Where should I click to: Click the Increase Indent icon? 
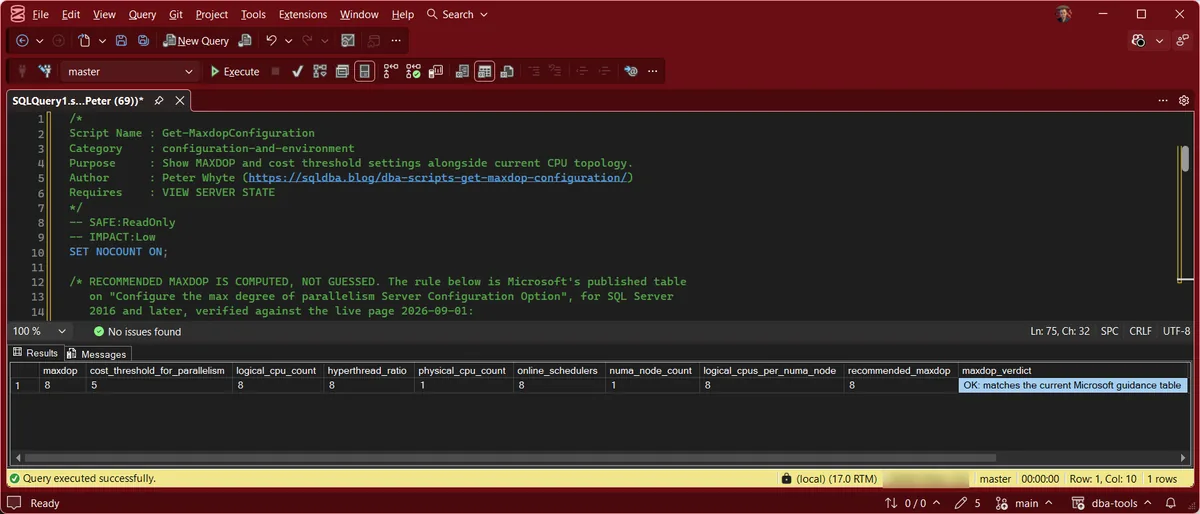point(605,72)
